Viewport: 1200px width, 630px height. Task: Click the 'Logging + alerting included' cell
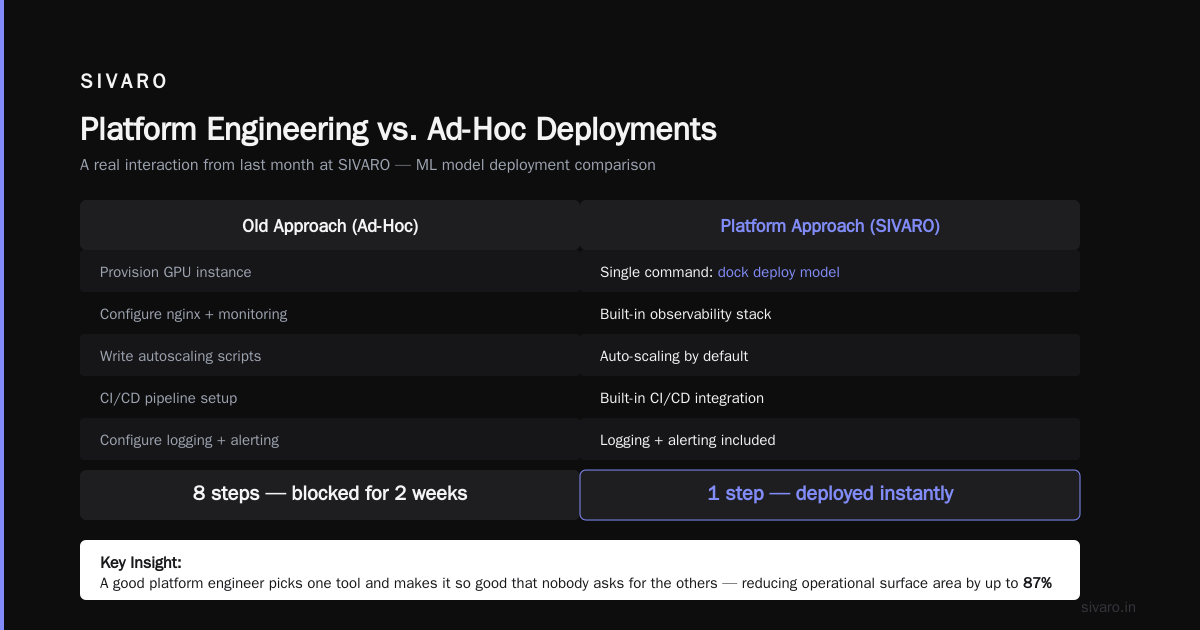pos(830,440)
